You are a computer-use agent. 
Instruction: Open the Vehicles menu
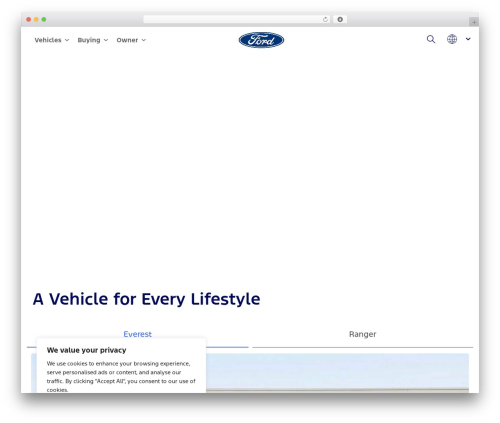[48, 40]
